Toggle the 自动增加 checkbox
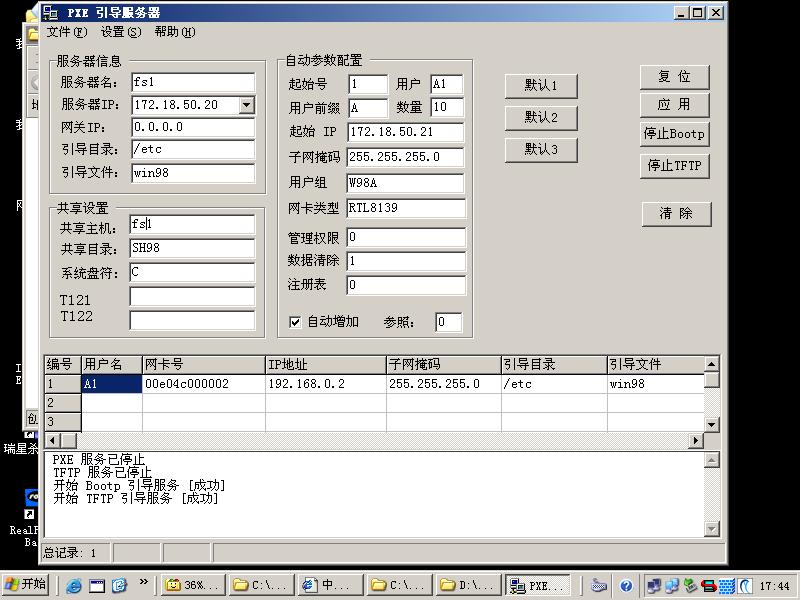800x600 pixels. click(x=295, y=322)
